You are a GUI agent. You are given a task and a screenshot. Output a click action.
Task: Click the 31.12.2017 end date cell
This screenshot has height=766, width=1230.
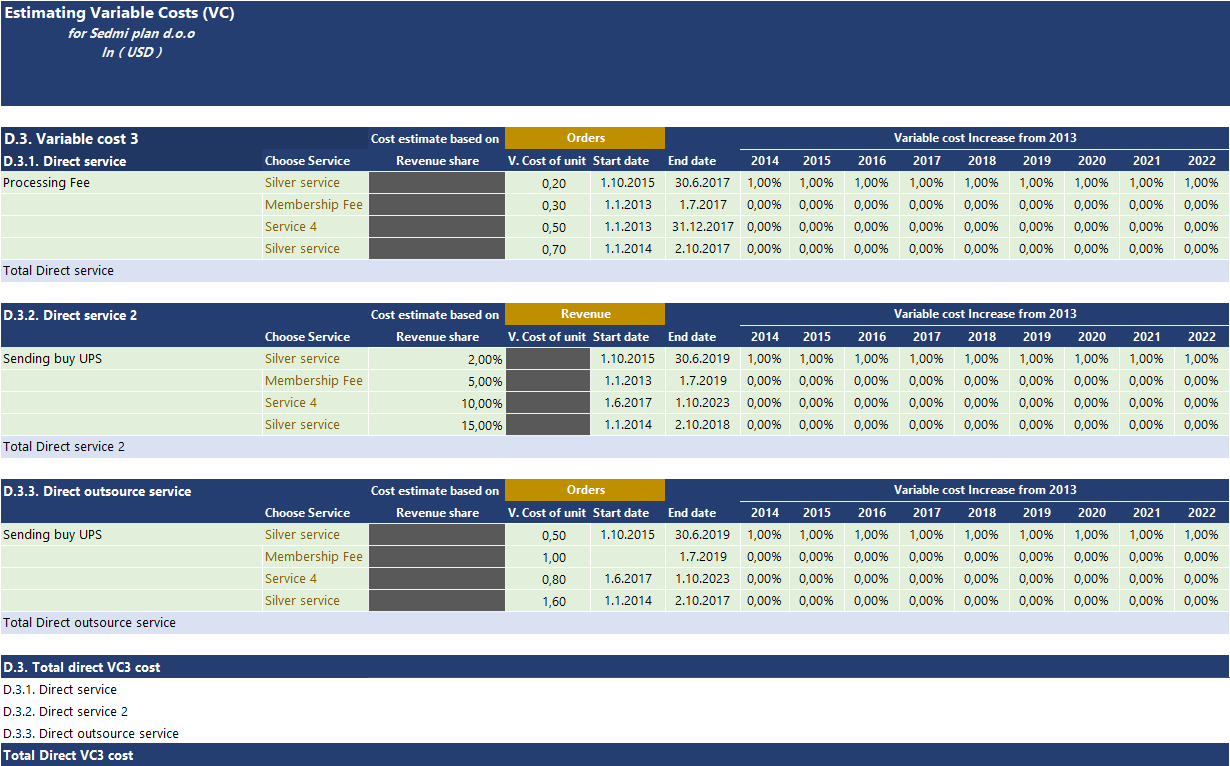click(702, 227)
